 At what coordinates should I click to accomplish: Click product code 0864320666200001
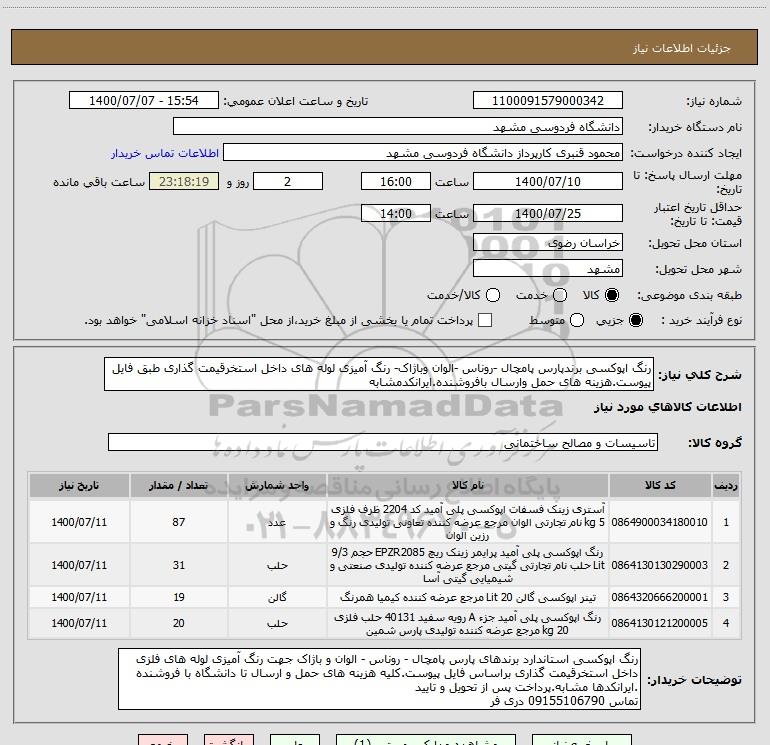click(660, 597)
